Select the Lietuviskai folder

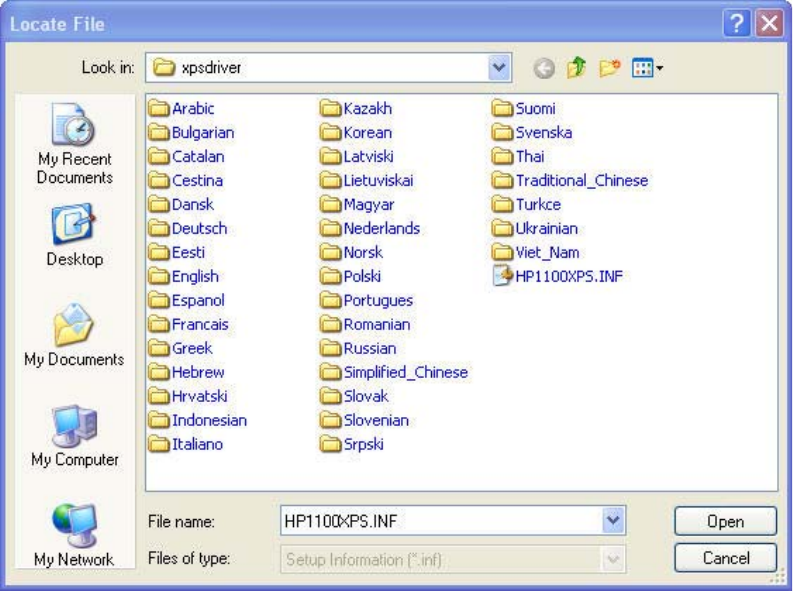[x=367, y=180]
